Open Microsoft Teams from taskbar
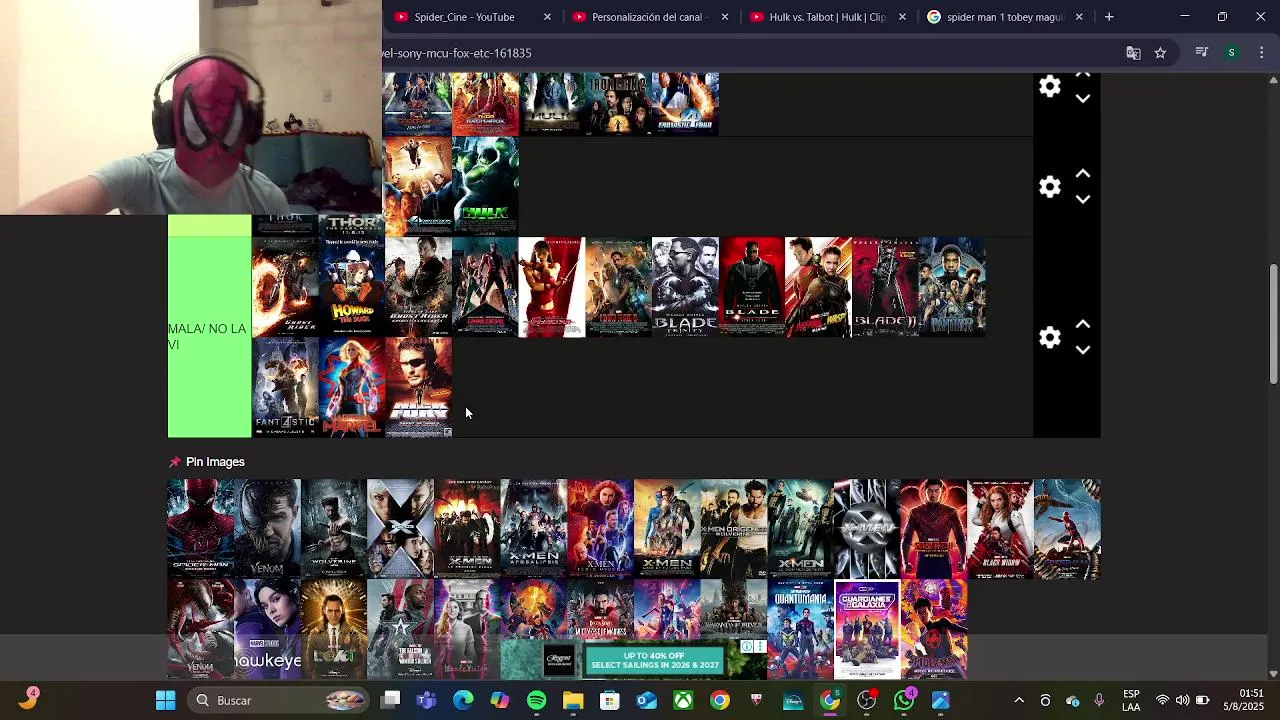The image size is (1280, 720). pos(427,700)
